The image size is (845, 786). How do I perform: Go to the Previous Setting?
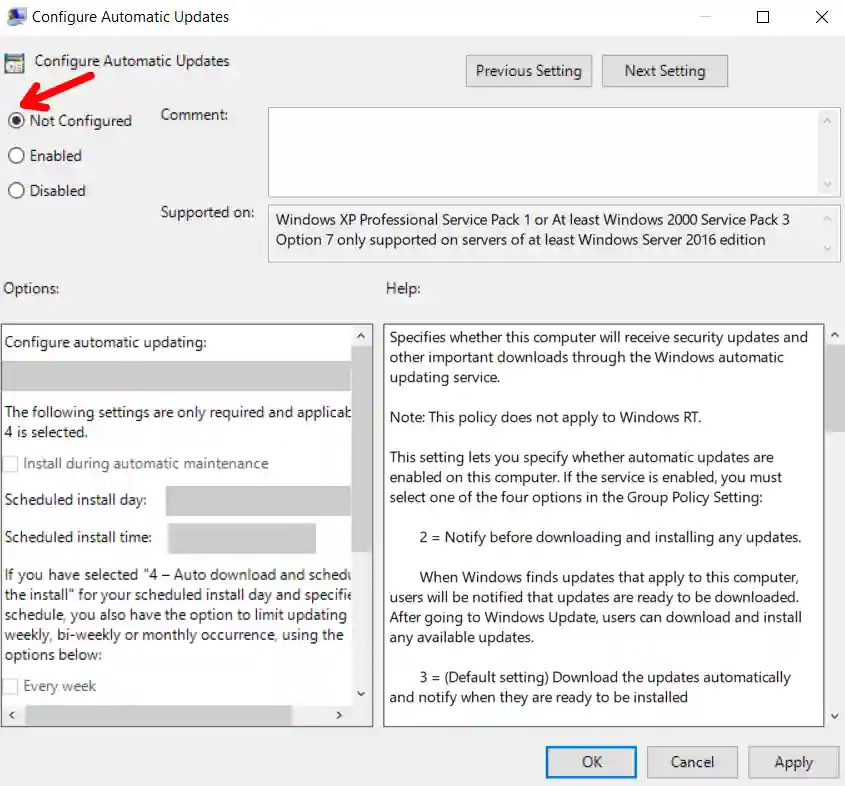tap(528, 71)
